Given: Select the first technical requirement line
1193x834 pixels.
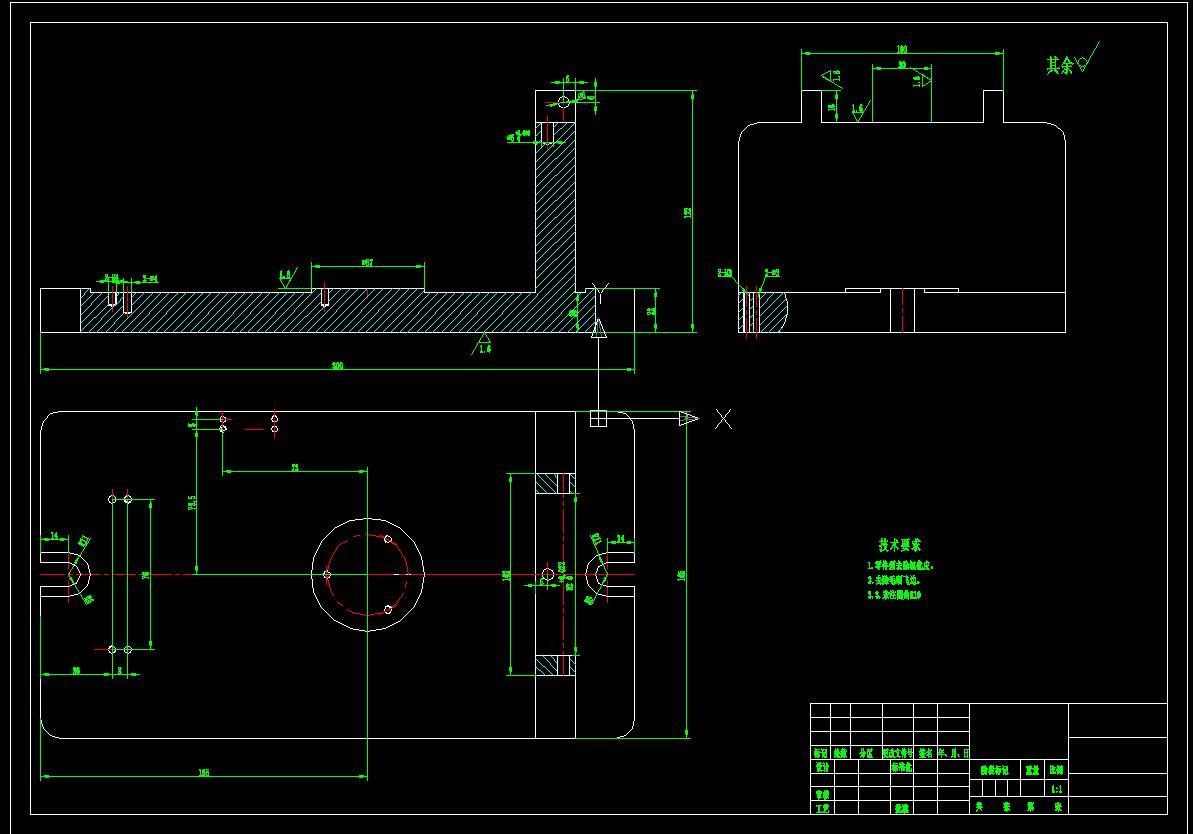Looking at the screenshot, I should tap(900, 565).
